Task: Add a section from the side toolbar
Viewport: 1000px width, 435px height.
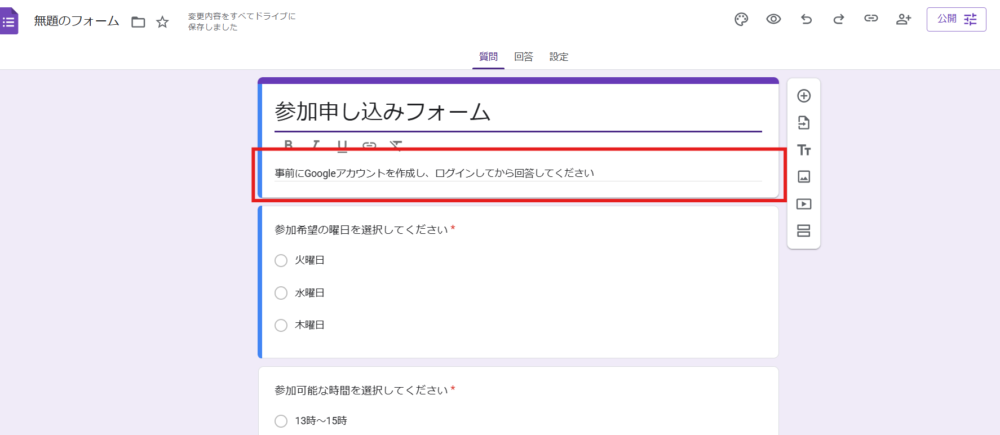Action: (x=803, y=231)
